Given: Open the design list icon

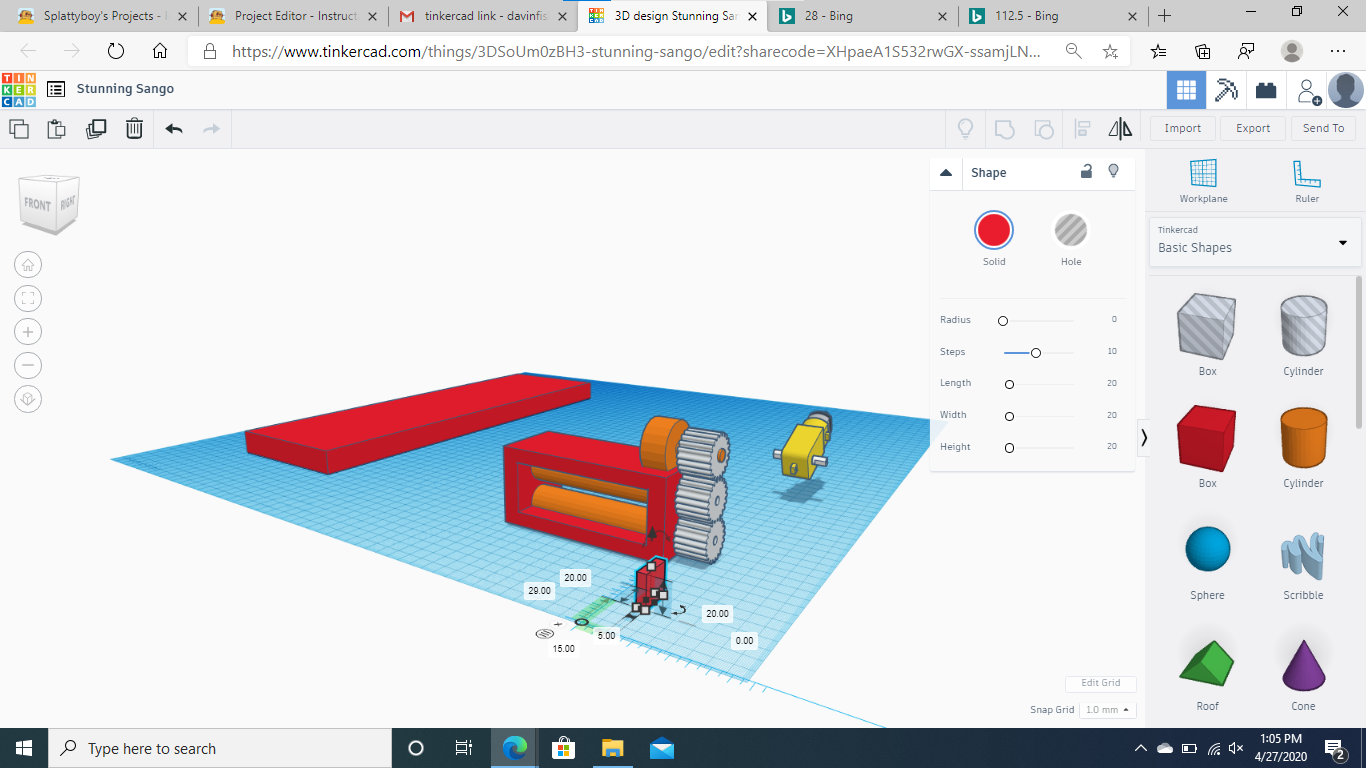Looking at the screenshot, I should (x=56, y=89).
